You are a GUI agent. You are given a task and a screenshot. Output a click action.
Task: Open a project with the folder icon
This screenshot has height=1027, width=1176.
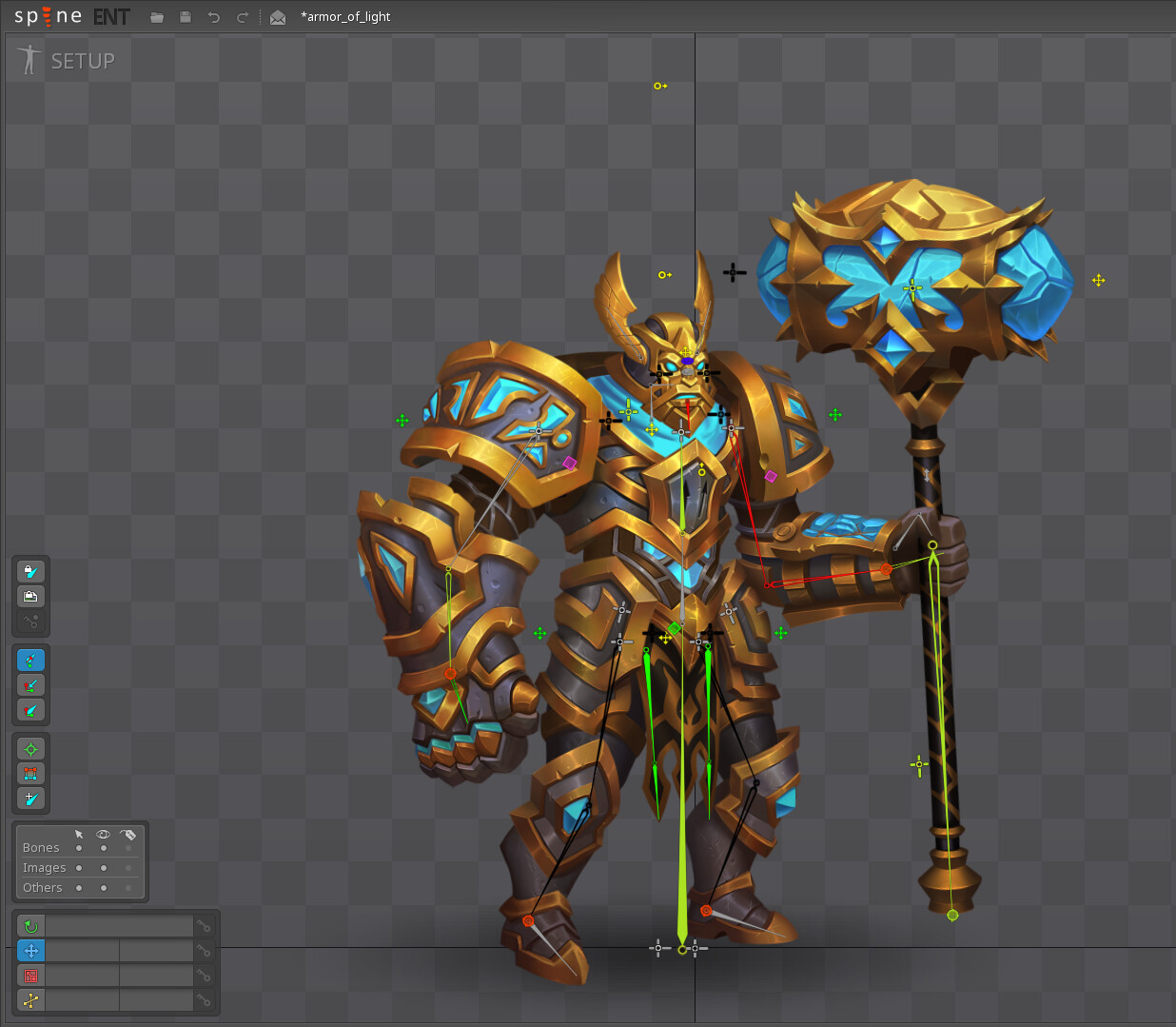157,16
